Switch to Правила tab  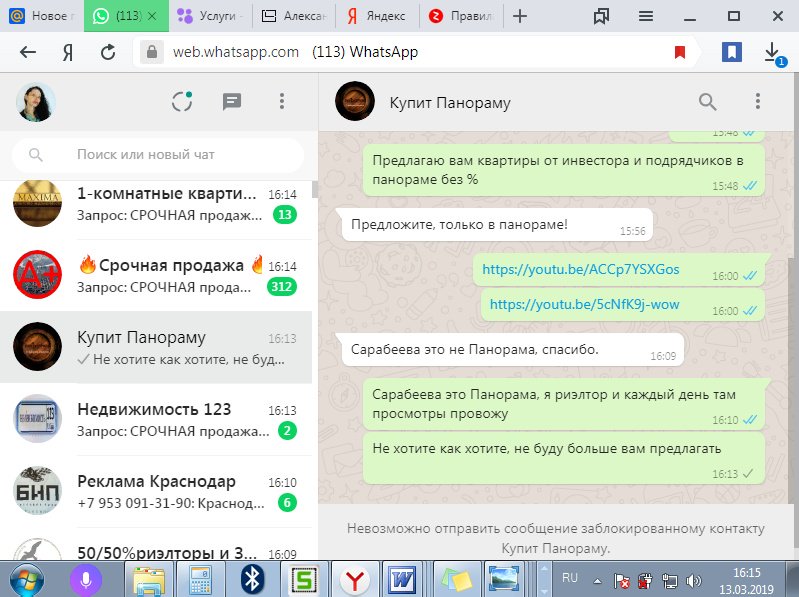[462, 16]
